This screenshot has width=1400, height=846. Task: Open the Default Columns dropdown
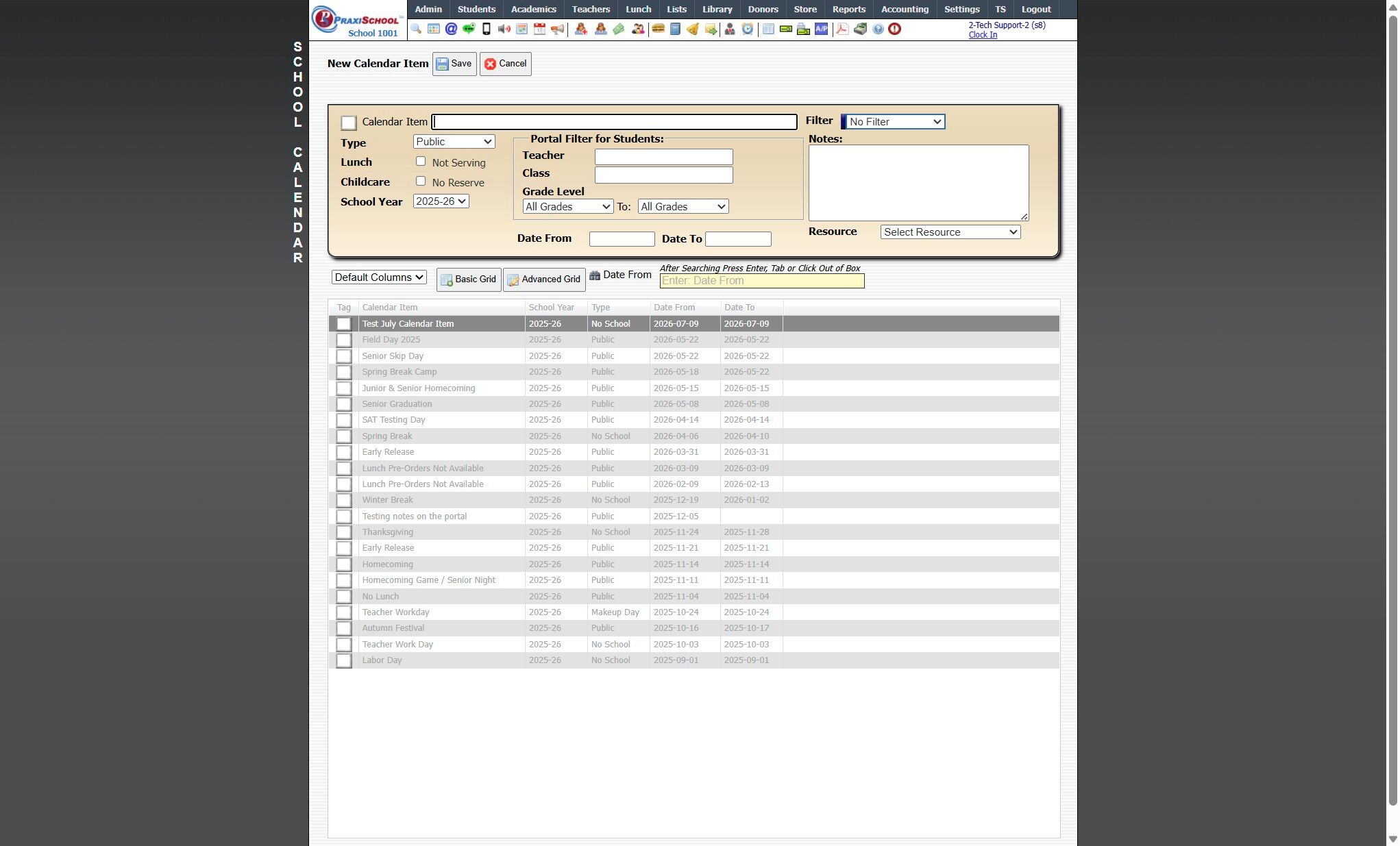click(379, 277)
